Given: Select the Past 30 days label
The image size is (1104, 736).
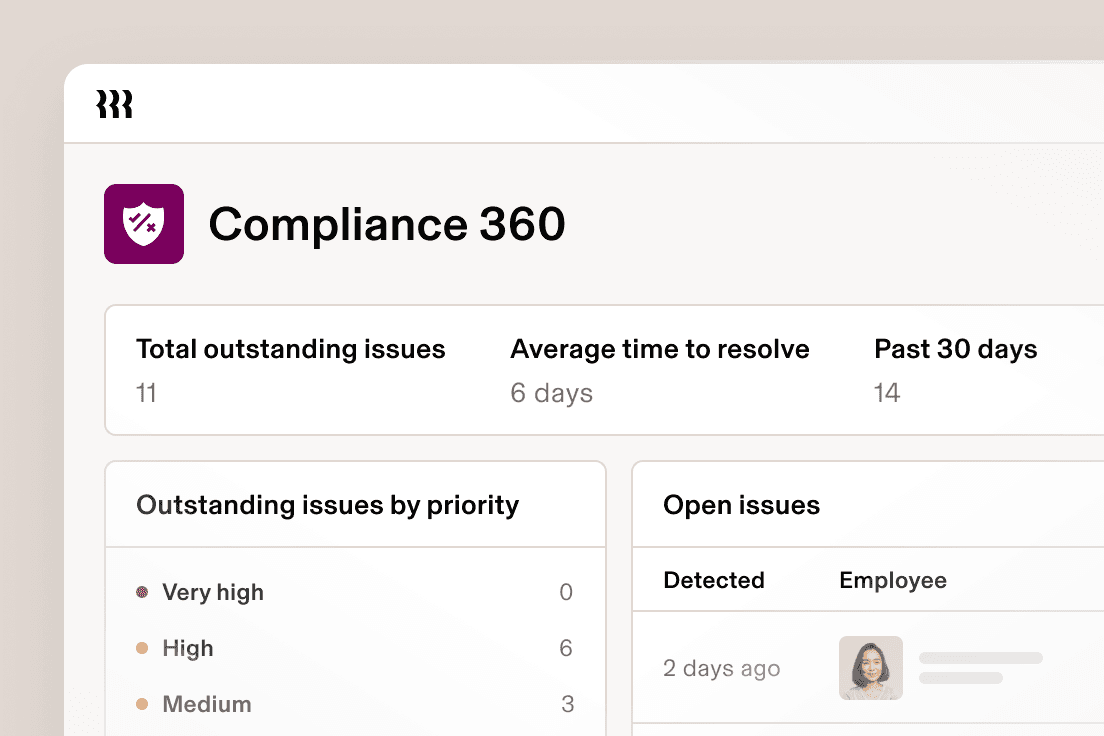Looking at the screenshot, I should (x=955, y=349).
